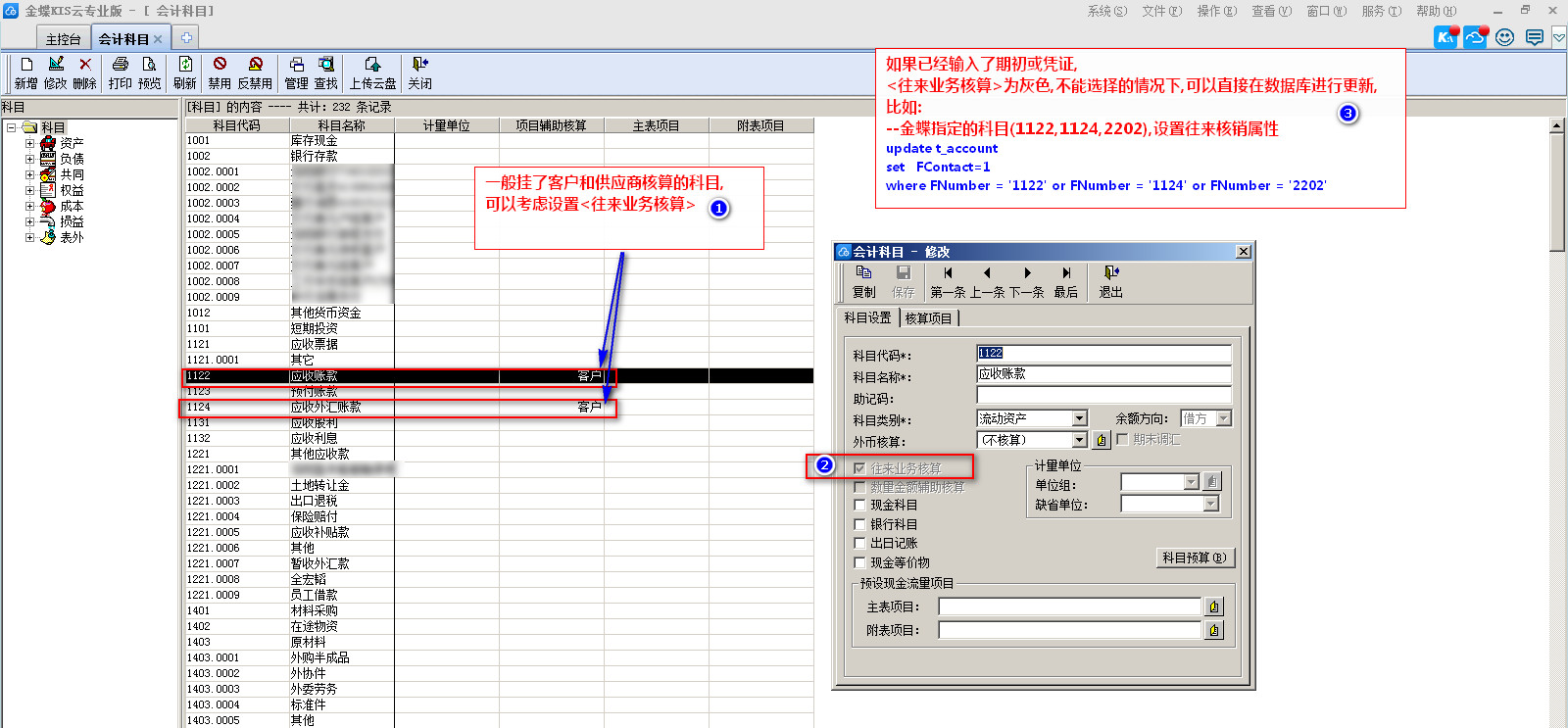Click the 新增 (New) toolbar icon
The image size is (1568, 728).
26,65
